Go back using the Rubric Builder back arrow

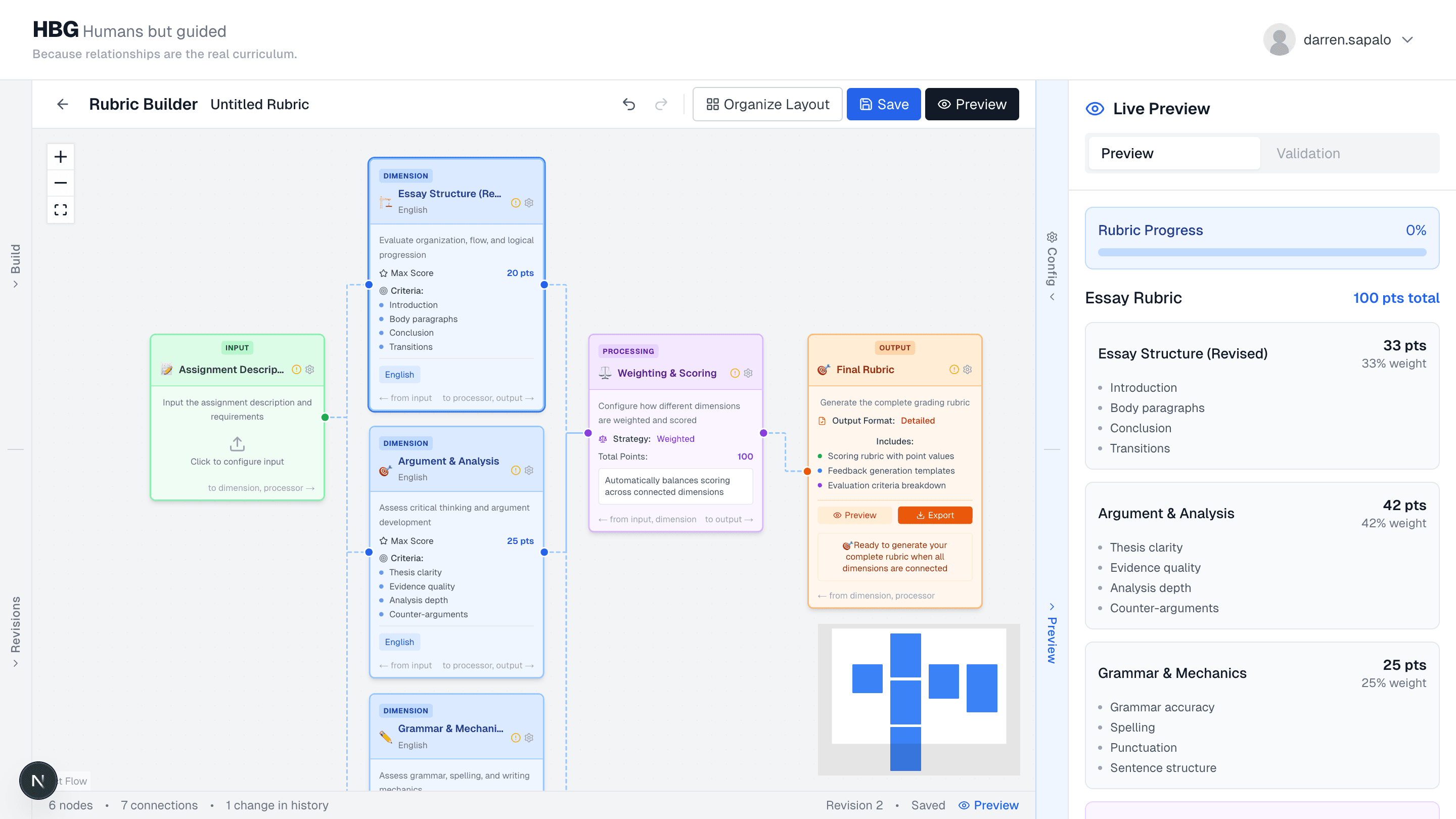pos(62,104)
